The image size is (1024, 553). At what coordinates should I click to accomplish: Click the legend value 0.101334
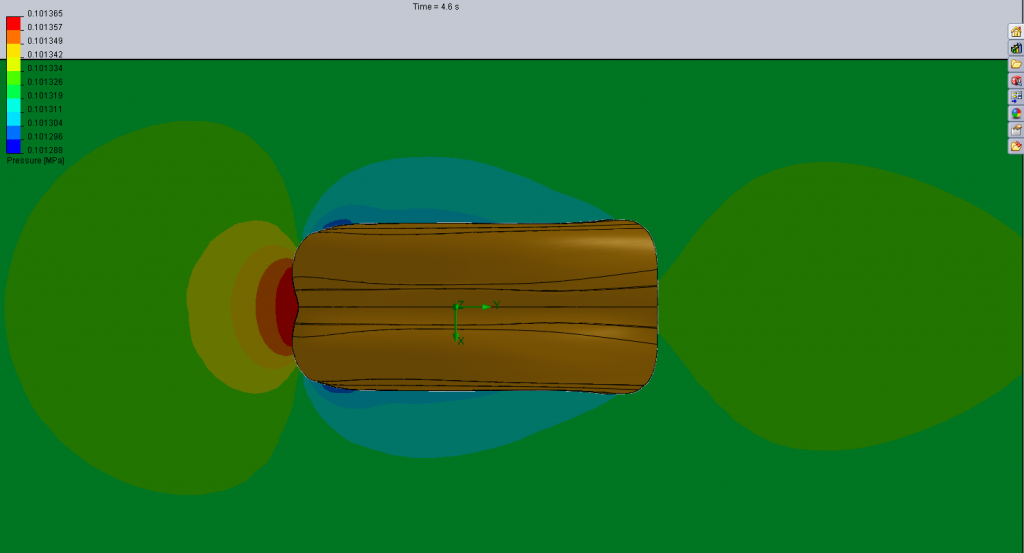pos(45,69)
